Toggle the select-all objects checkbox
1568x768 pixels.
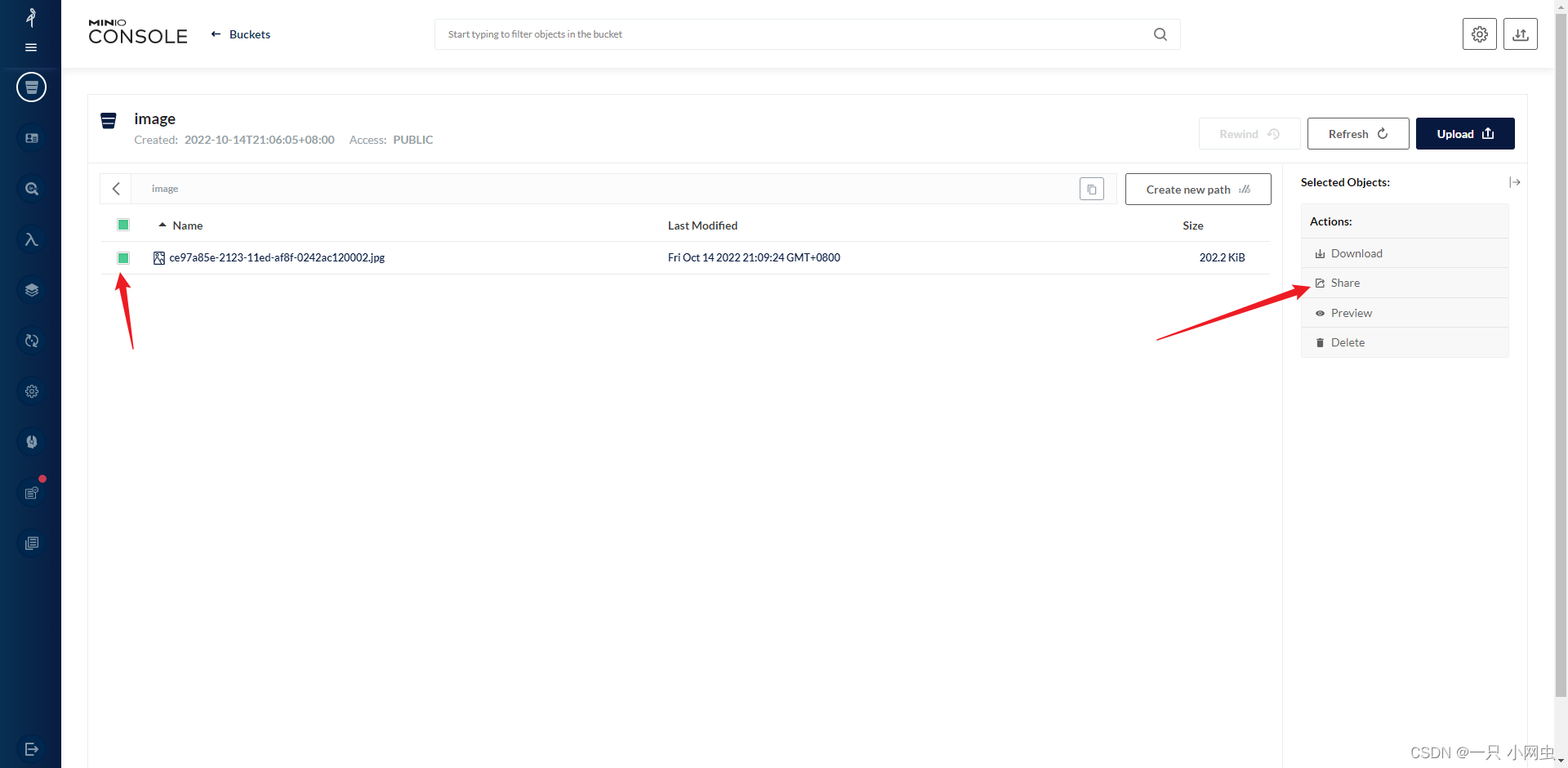(x=123, y=225)
